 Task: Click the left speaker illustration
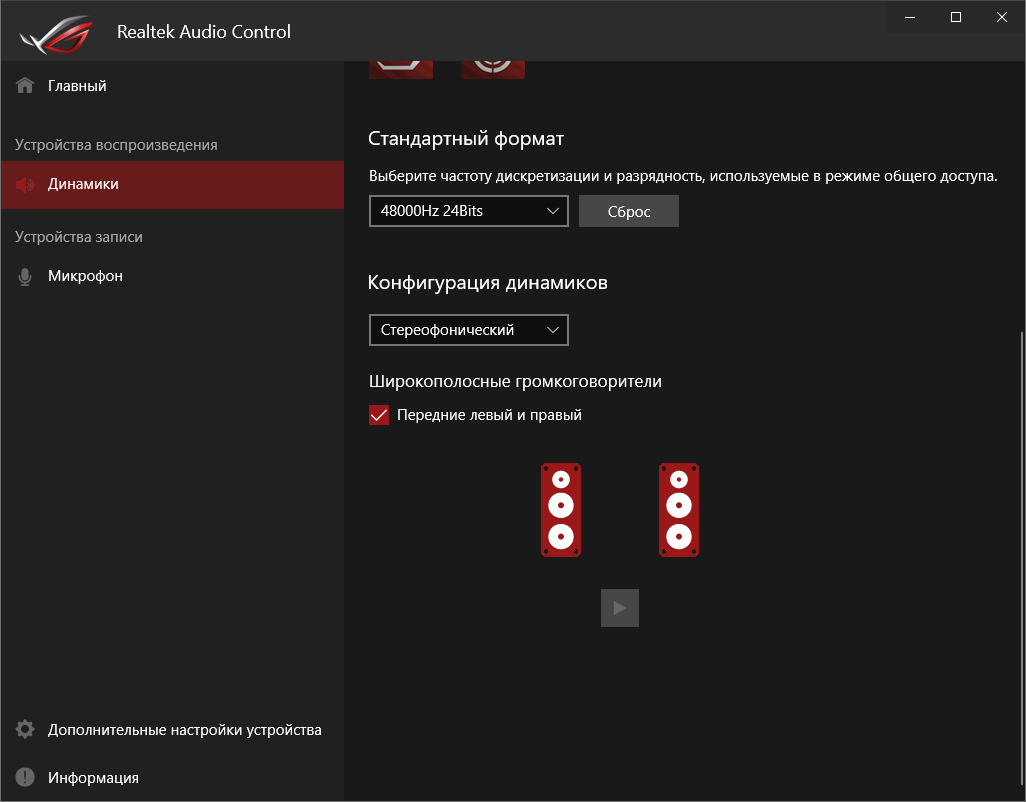coord(561,510)
